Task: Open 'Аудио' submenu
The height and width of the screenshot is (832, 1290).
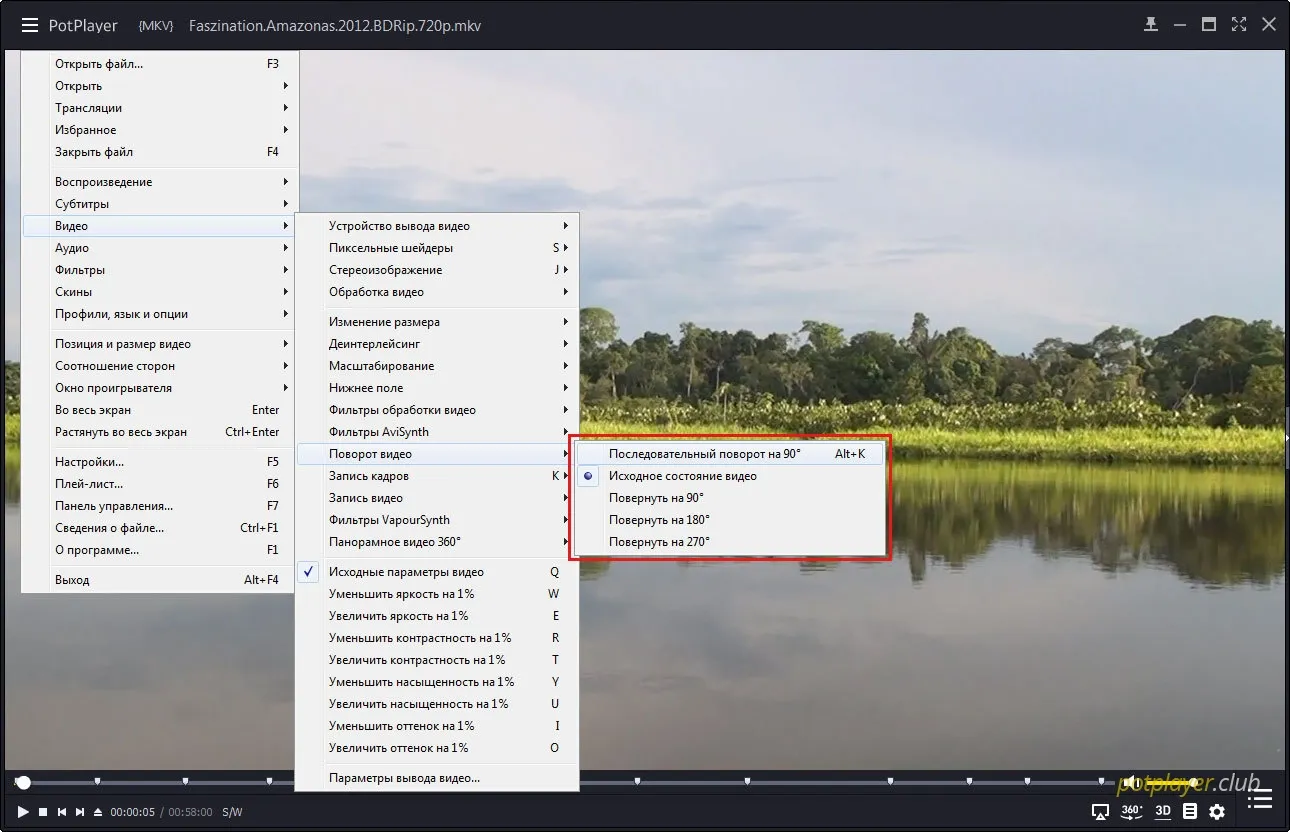Action: (x=158, y=248)
